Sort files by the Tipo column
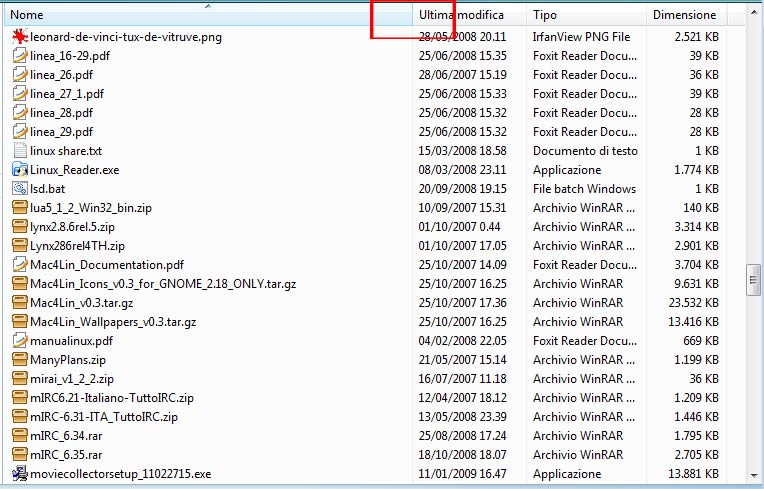The width and height of the screenshot is (764, 489). coord(587,15)
